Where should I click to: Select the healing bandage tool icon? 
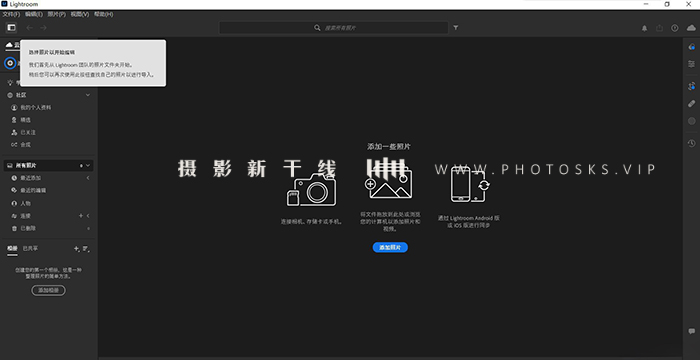pos(692,104)
